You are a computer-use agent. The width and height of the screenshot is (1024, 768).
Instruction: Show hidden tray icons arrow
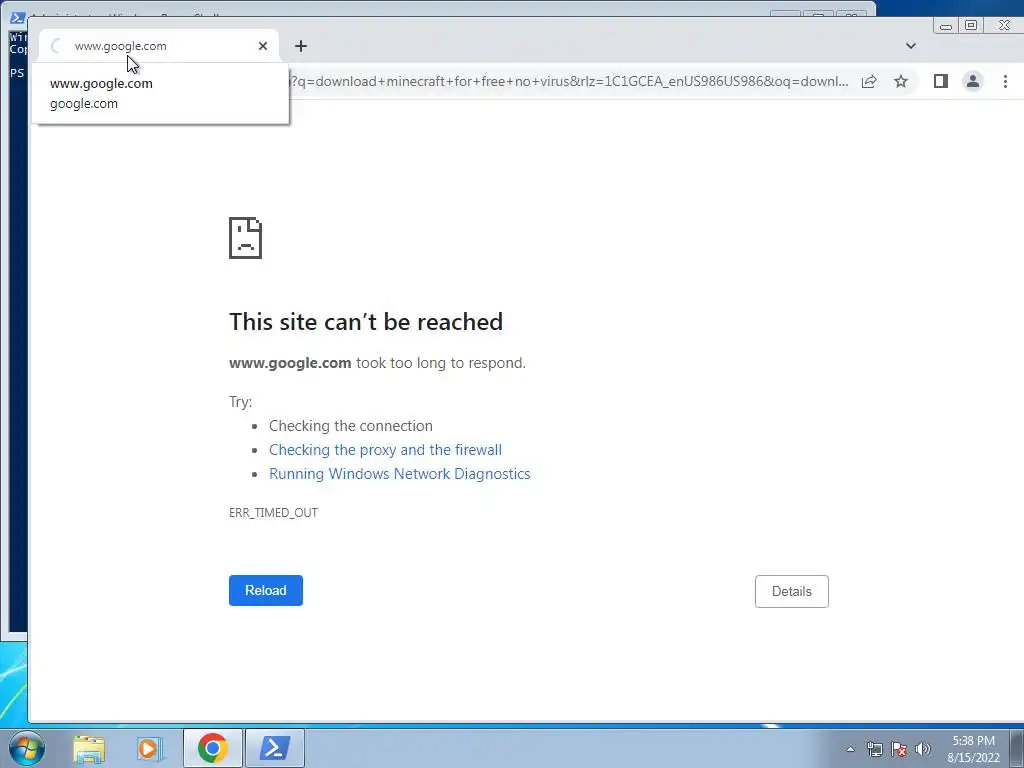tap(850, 749)
